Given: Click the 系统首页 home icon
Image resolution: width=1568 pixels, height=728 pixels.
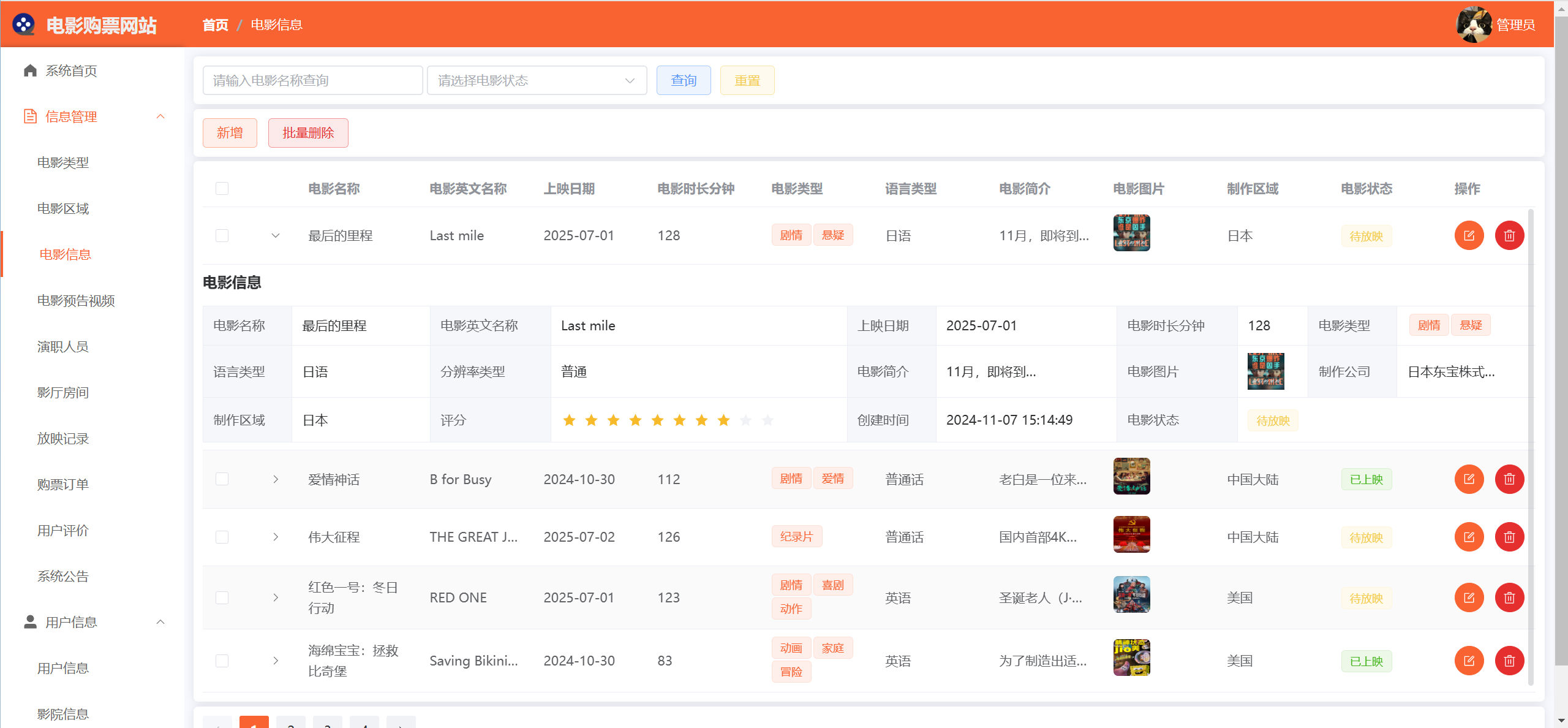Looking at the screenshot, I should (x=30, y=70).
